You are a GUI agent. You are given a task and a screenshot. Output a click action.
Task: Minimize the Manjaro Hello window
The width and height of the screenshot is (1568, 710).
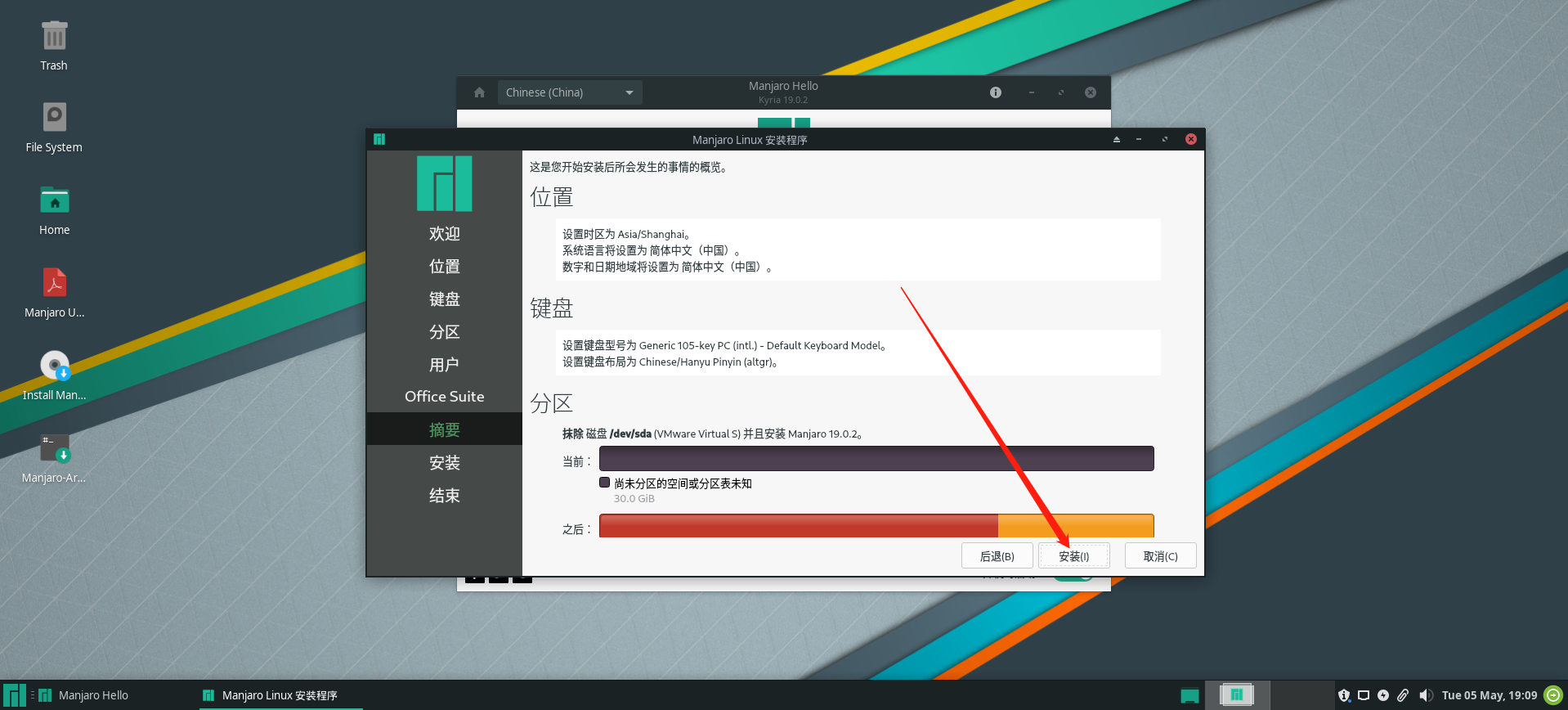coord(1032,92)
